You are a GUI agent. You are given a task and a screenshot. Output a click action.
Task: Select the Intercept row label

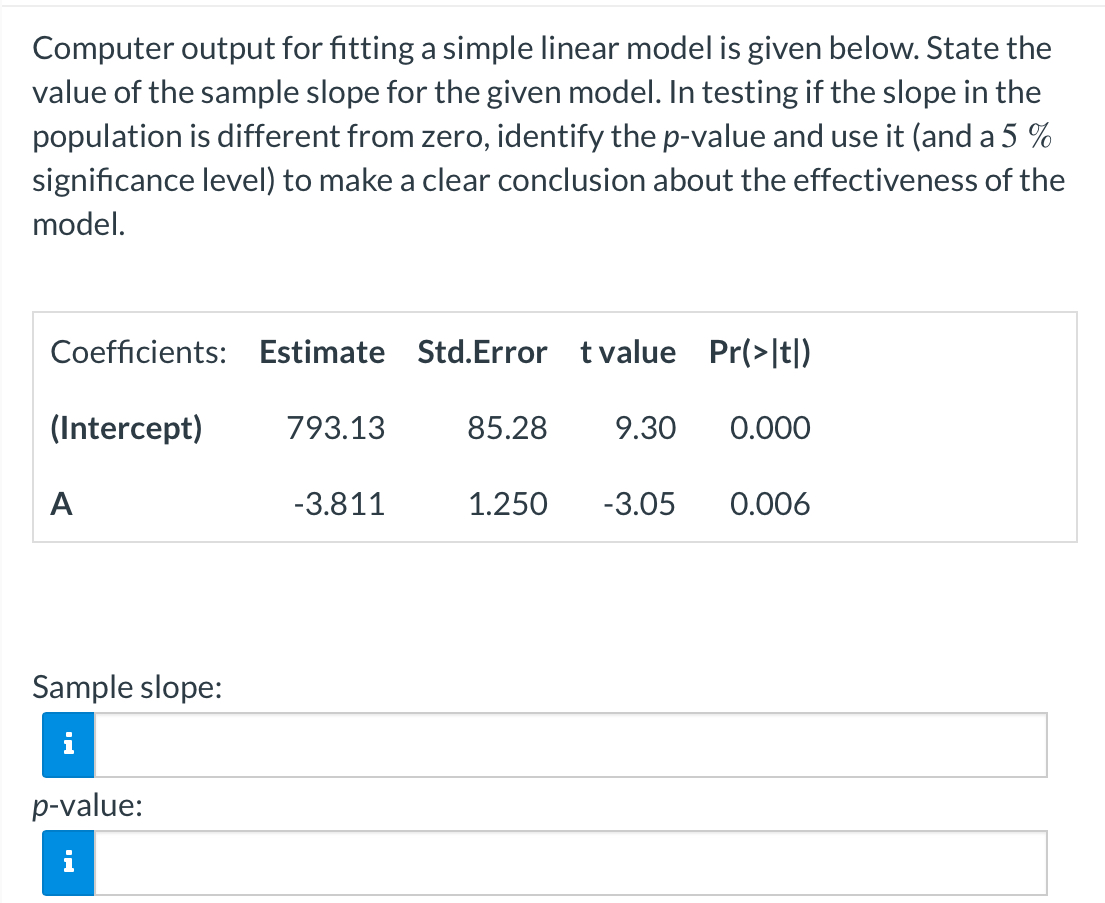[125, 428]
